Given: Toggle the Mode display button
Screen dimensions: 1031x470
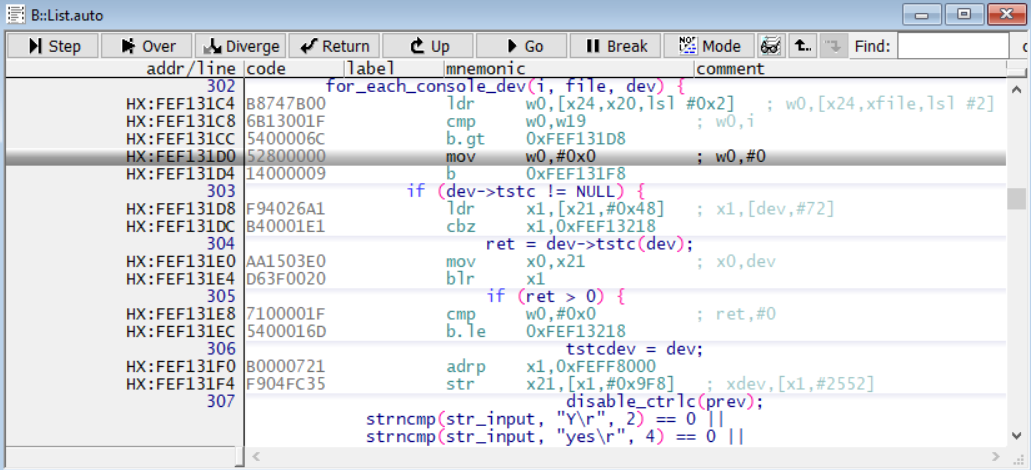Looking at the screenshot, I should point(709,46).
